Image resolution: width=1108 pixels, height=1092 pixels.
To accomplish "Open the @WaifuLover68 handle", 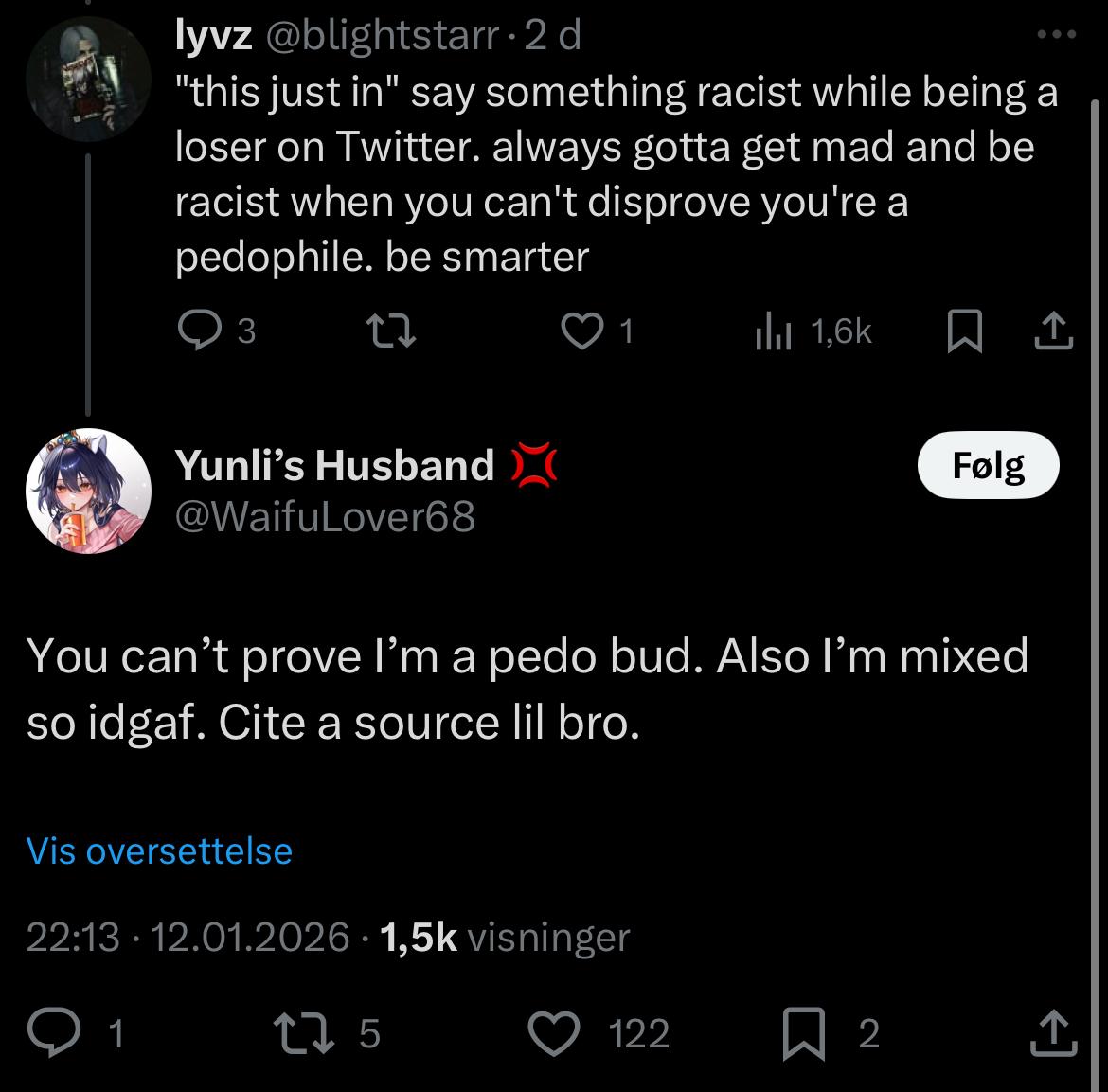I will click(x=325, y=517).
